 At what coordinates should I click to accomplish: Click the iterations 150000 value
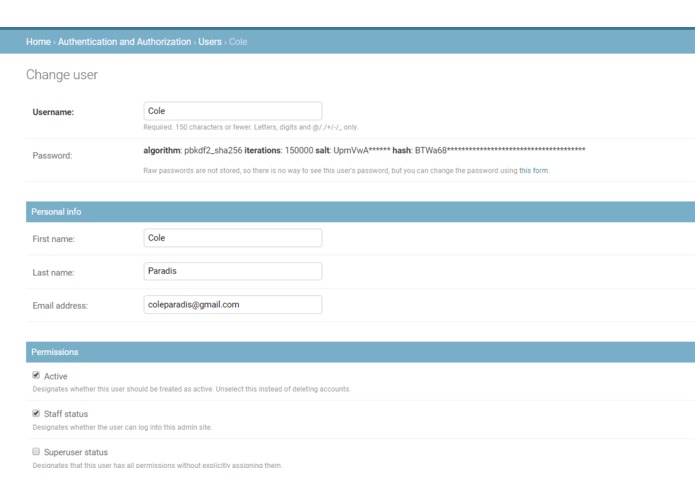[x=279, y=151]
